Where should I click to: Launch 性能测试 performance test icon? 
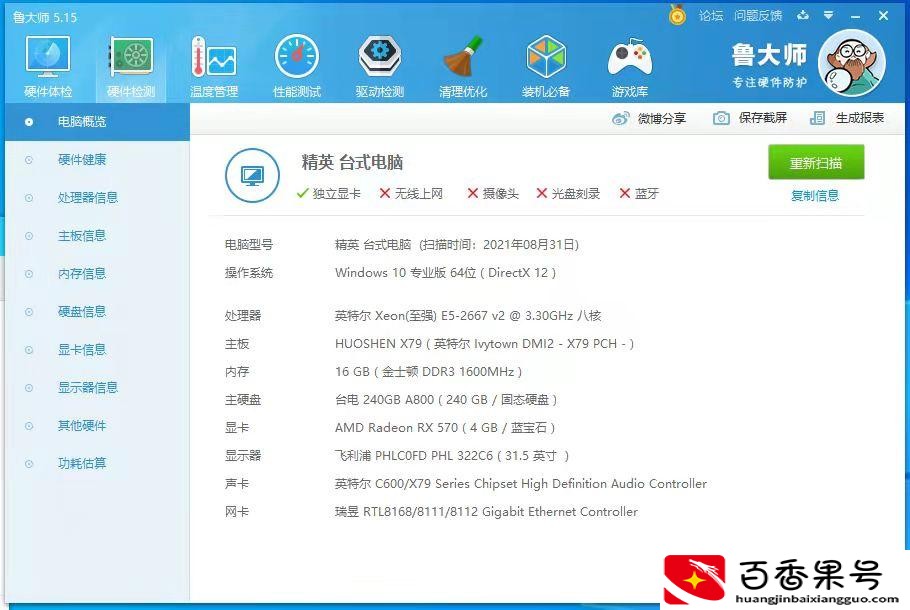click(297, 57)
